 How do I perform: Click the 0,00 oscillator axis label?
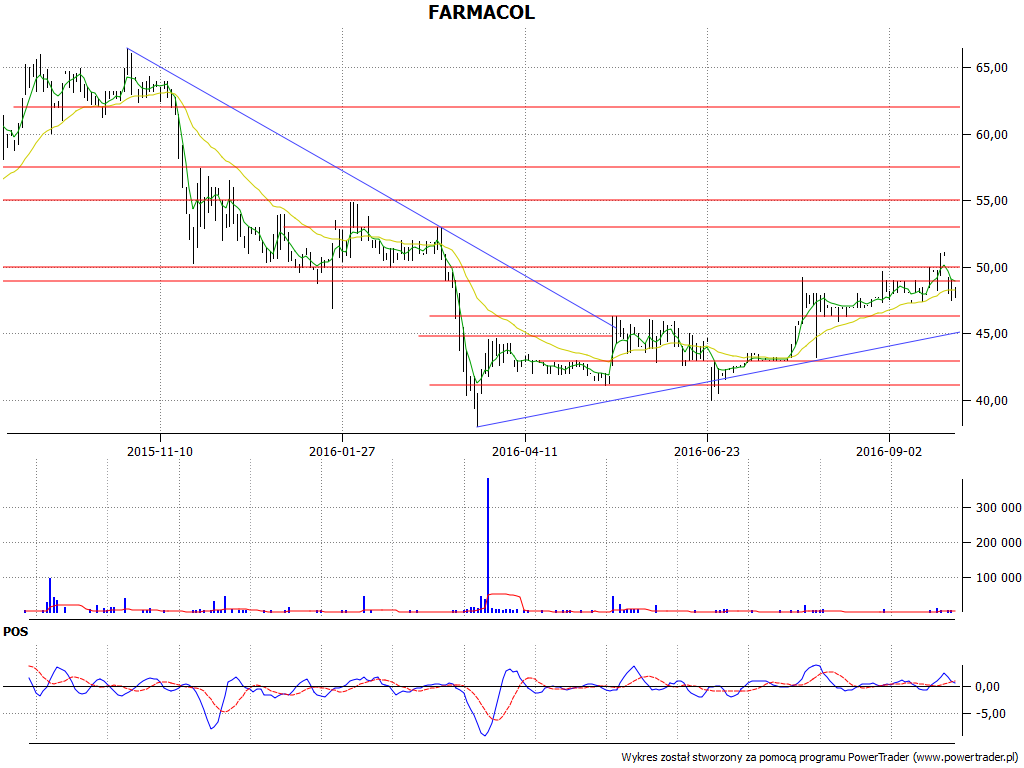tap(986, 687)
